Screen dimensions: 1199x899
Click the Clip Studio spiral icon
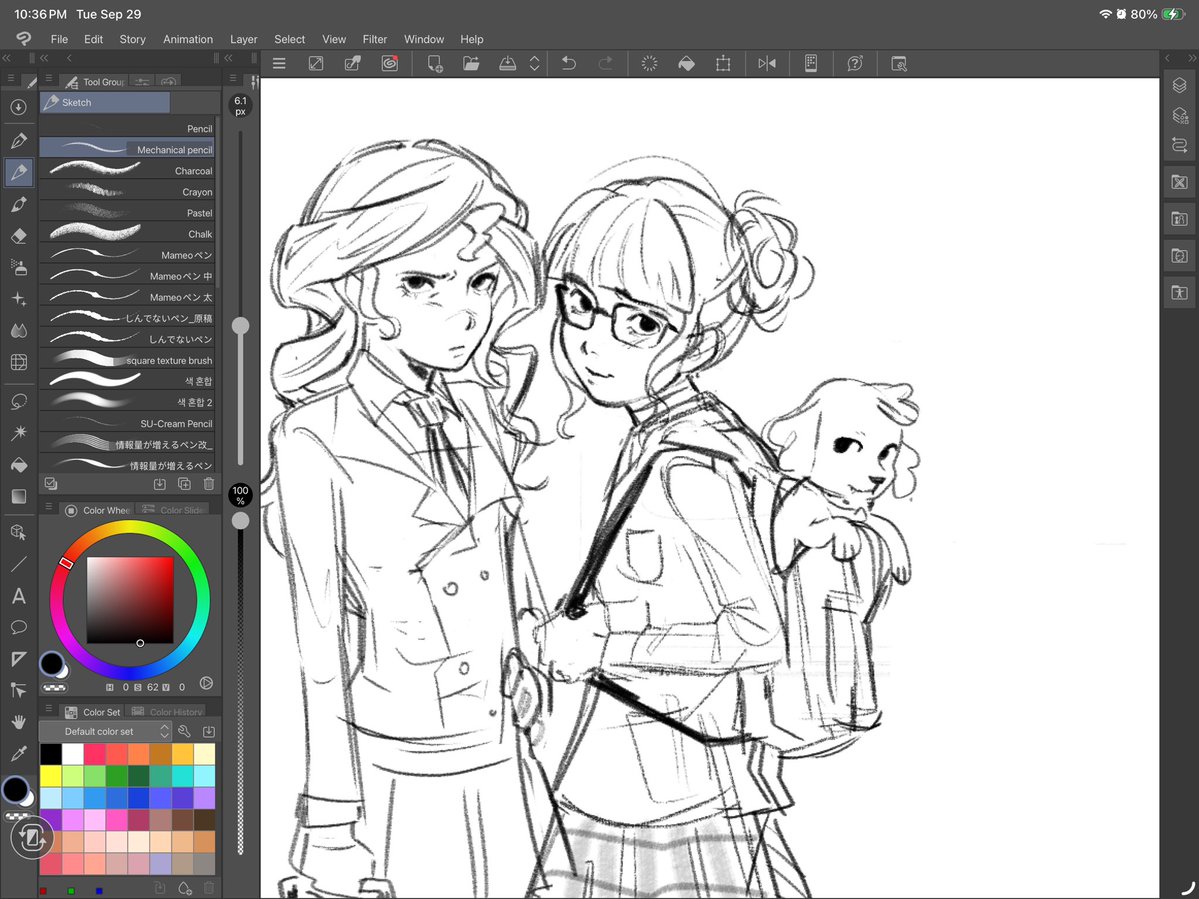point(390,64)
